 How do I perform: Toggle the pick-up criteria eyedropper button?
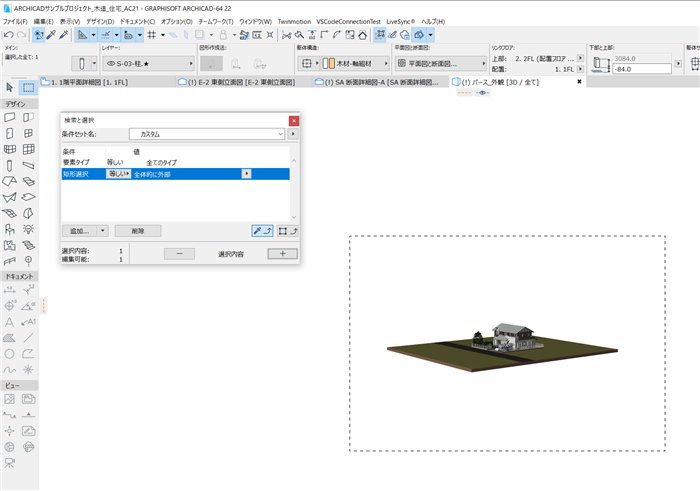click(262, 231)
